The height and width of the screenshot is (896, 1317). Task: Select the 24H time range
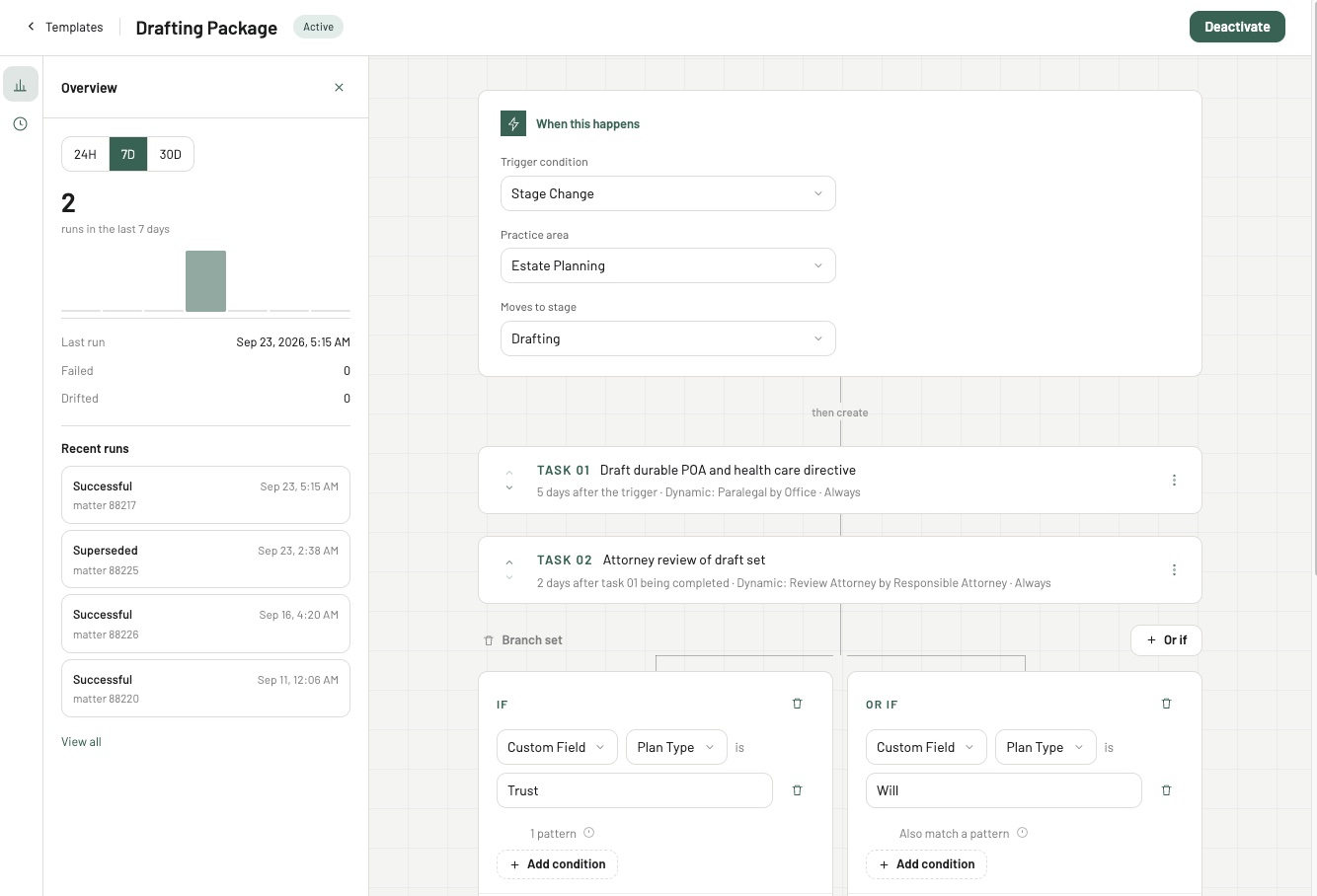pyautogui.click(x=85, y=154)
